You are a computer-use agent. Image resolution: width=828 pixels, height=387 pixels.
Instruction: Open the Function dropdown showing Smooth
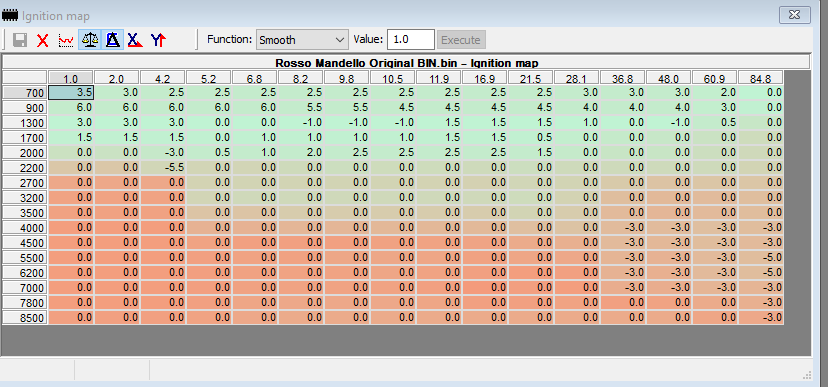[x=302, y=40]
